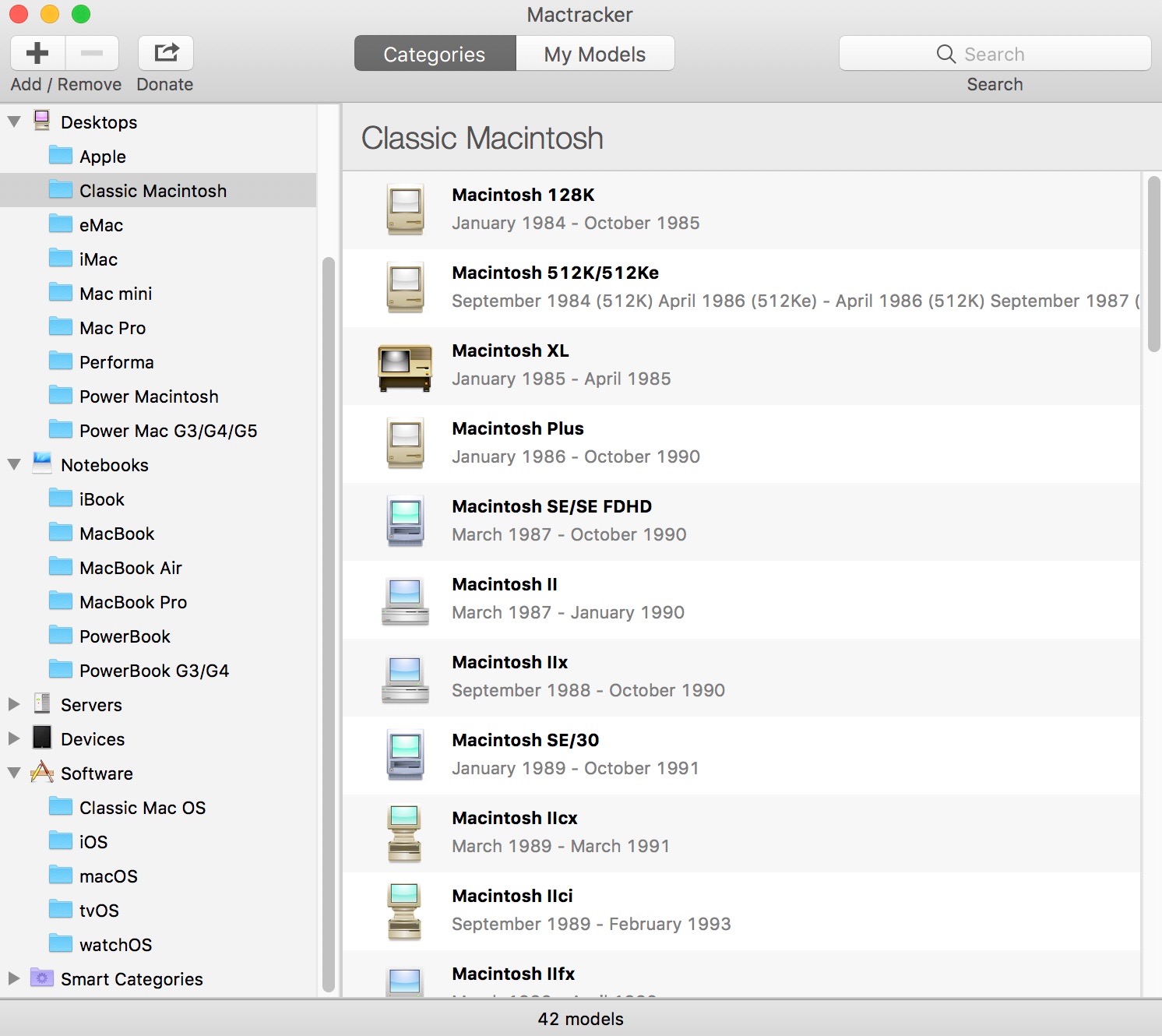Image resolution: width=1162 pixels, height=1036 pixels.
Task: Select the Macintosh SE/30 model name
Action: (526, 740)
